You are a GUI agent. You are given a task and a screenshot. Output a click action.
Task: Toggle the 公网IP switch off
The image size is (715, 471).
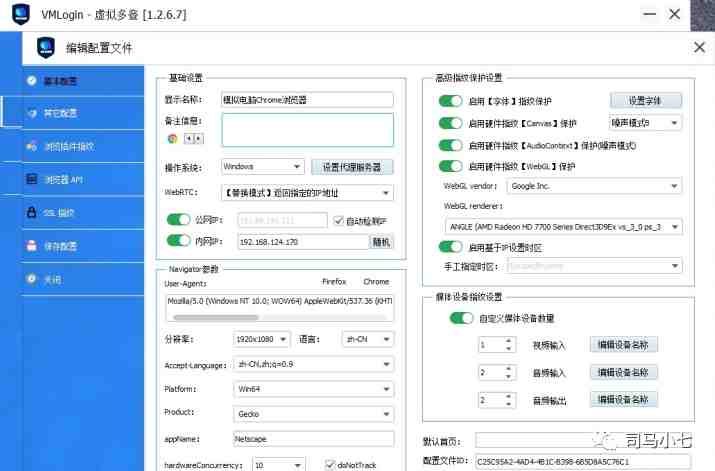[x=179, y=220]
